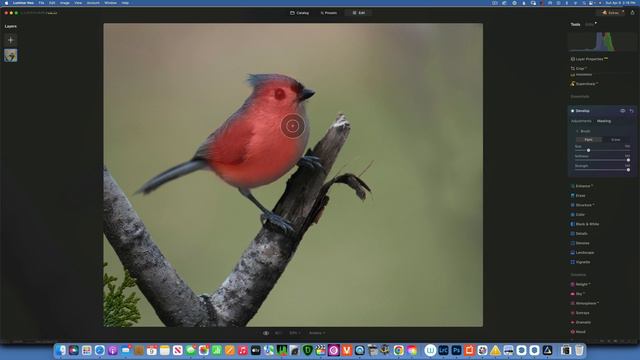Select the bird photo layer thumbnail

11,55
